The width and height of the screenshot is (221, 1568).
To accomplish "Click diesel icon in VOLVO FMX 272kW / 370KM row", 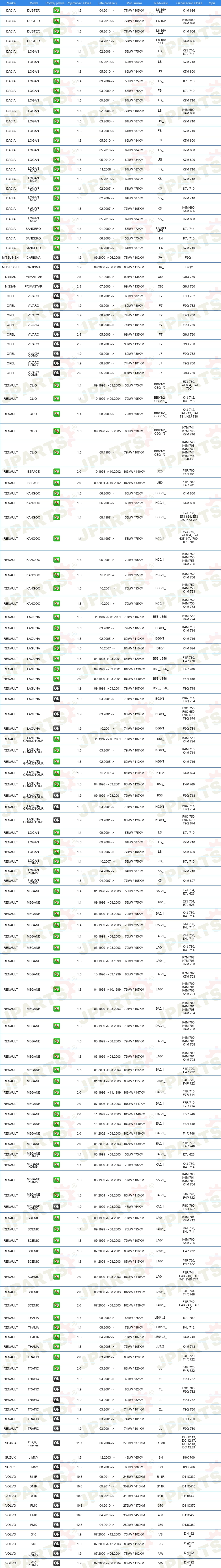I will pyautogui.click(x=57, y=1505).
